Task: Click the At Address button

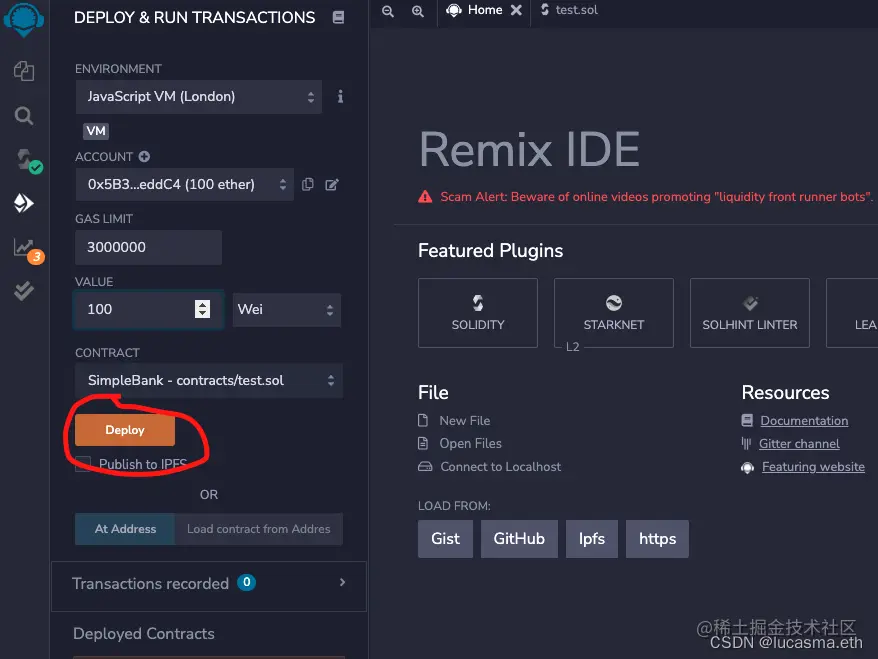Action: tap(125, 529)
